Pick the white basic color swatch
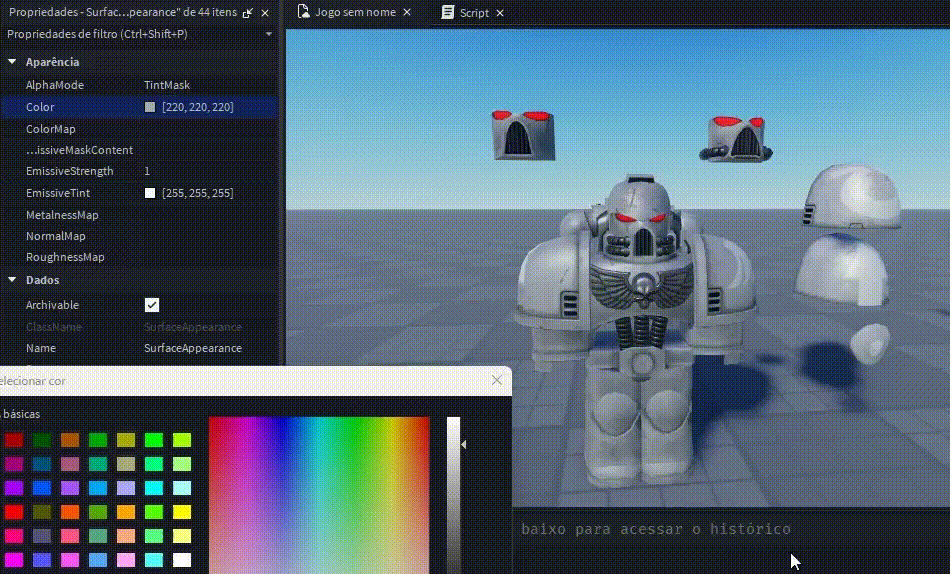Screen dimensions: 950x574 (182, 559)
